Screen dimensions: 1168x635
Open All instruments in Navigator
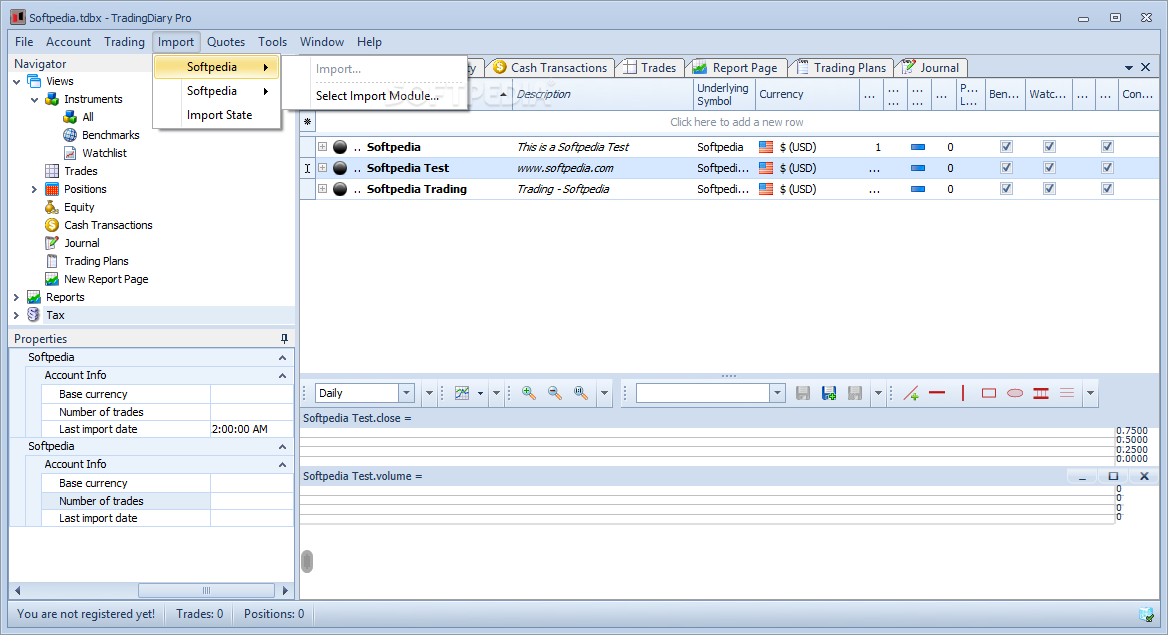click(x=88, y=117)
